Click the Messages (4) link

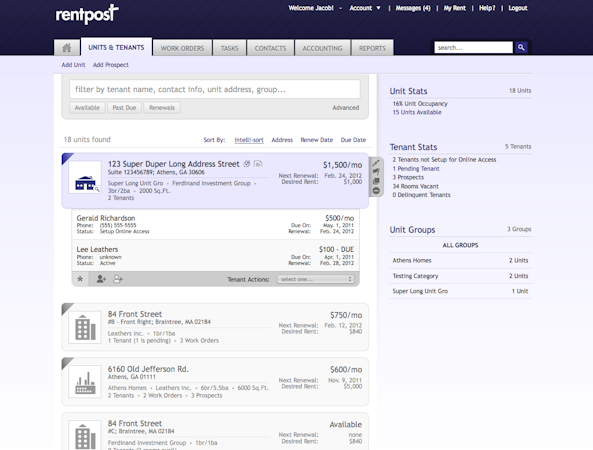tap(413, 8)
